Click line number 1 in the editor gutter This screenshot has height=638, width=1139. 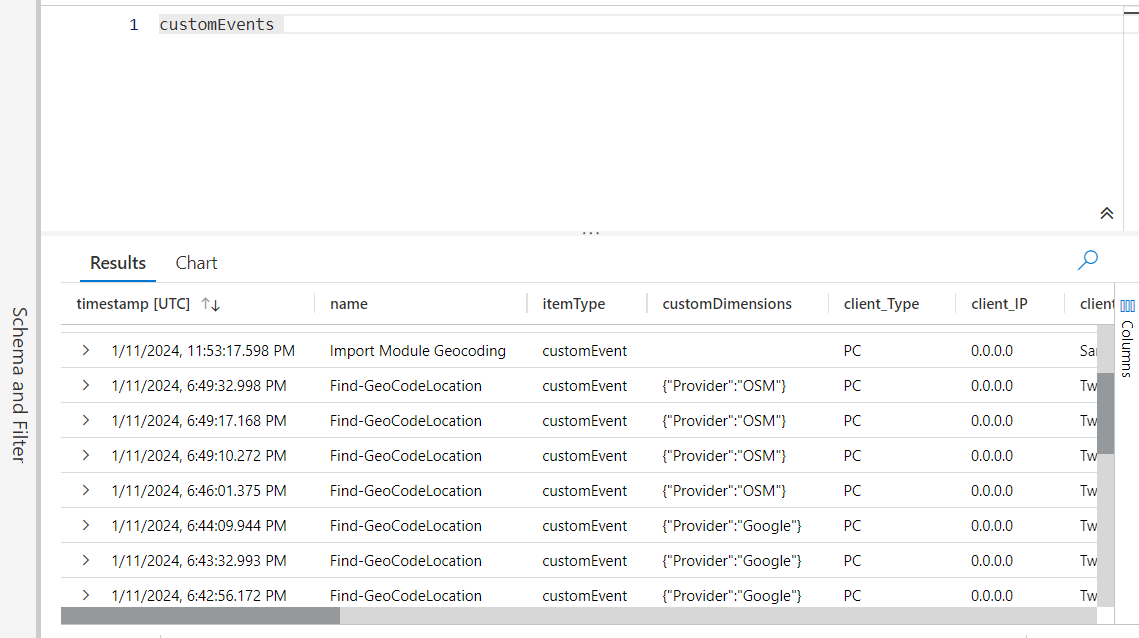(x=134, y=25)
